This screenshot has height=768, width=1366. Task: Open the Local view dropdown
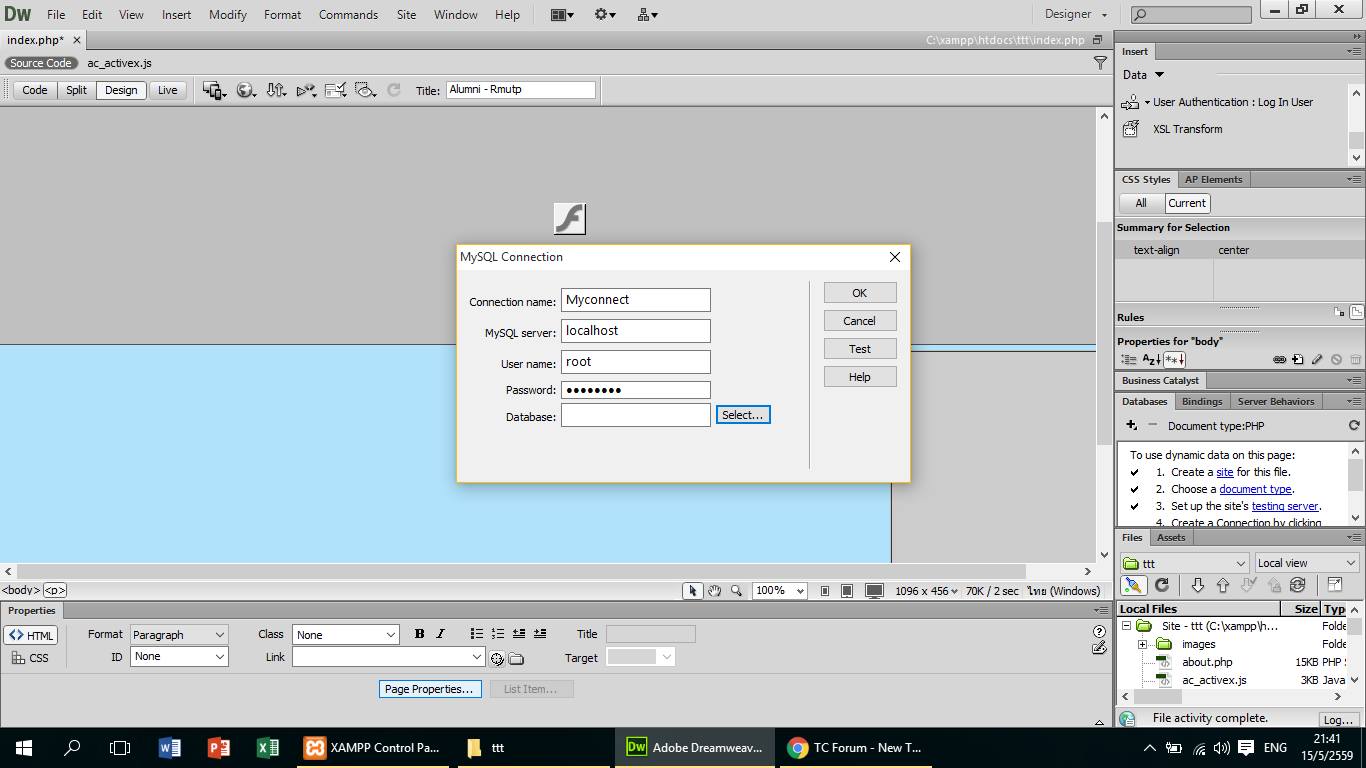[x=1306, y=563]
